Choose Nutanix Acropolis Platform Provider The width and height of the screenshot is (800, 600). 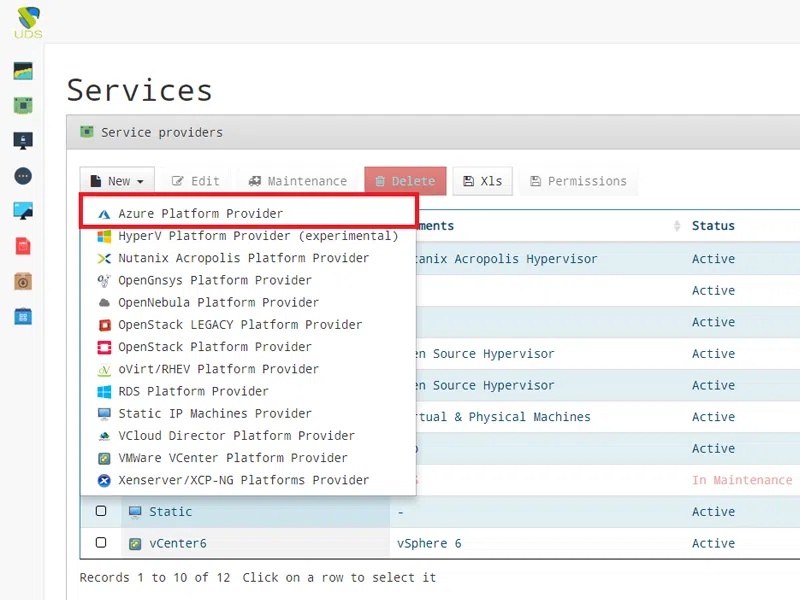coord(248,258)
